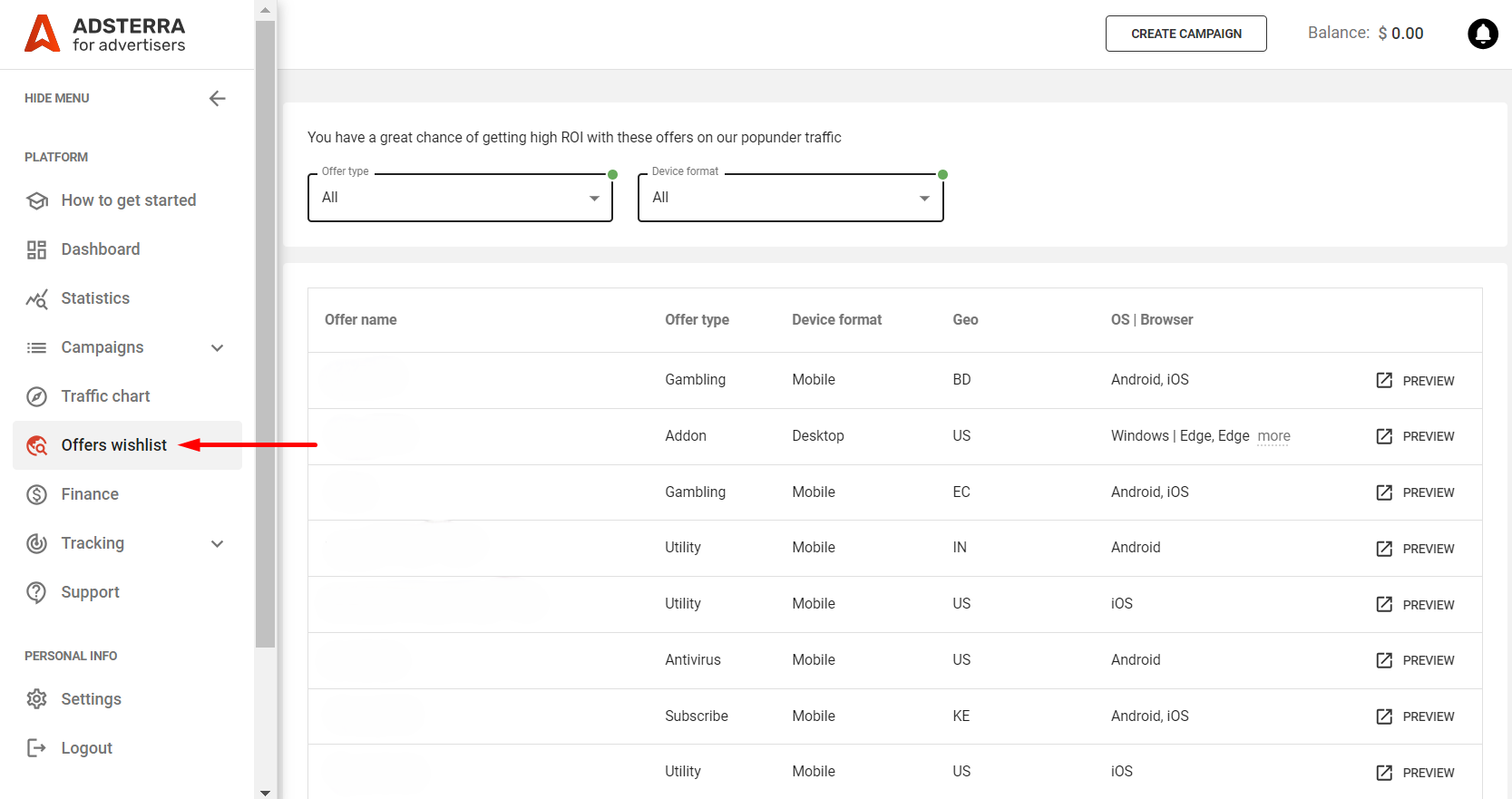This screenshot has width=1512, height=799.
Task: Click the Finance dollar icon
Action: tap(36, 494)
